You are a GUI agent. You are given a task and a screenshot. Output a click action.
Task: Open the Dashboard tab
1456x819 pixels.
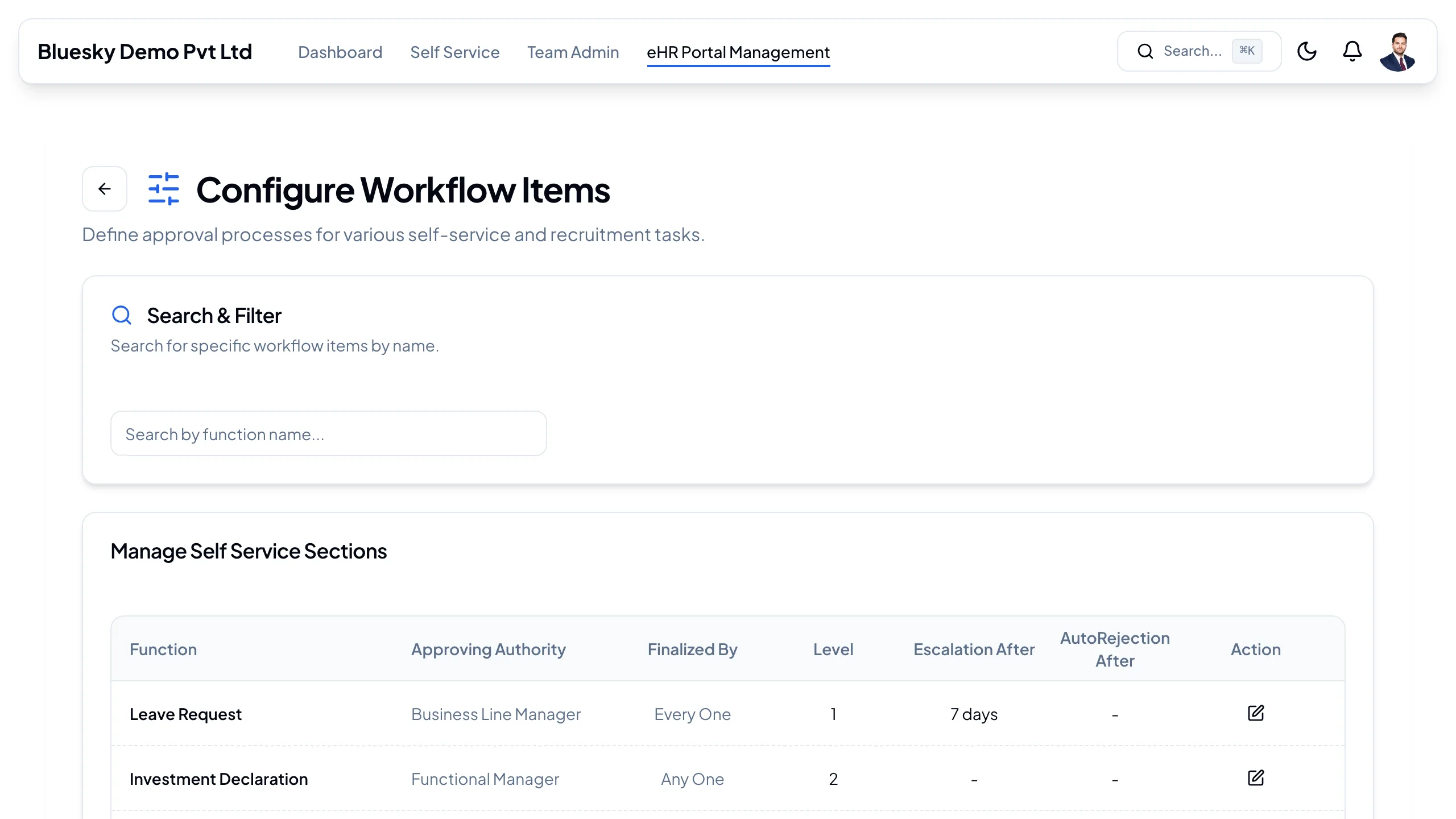(x=340, y=52)
